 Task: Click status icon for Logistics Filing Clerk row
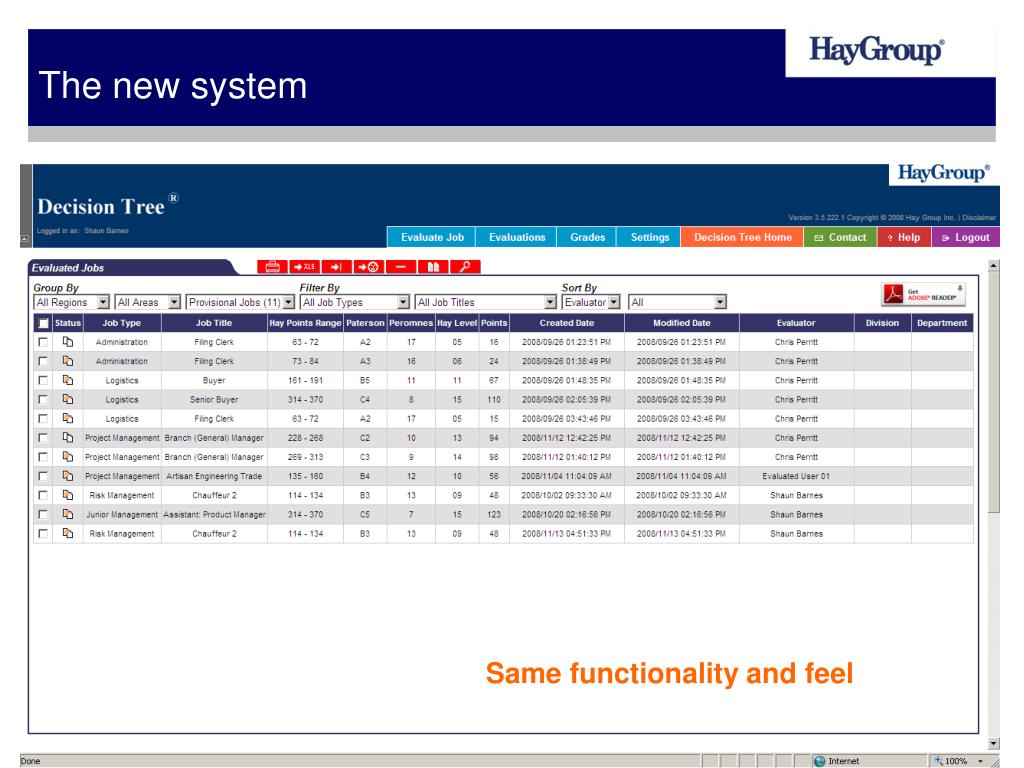coord(68,418)
